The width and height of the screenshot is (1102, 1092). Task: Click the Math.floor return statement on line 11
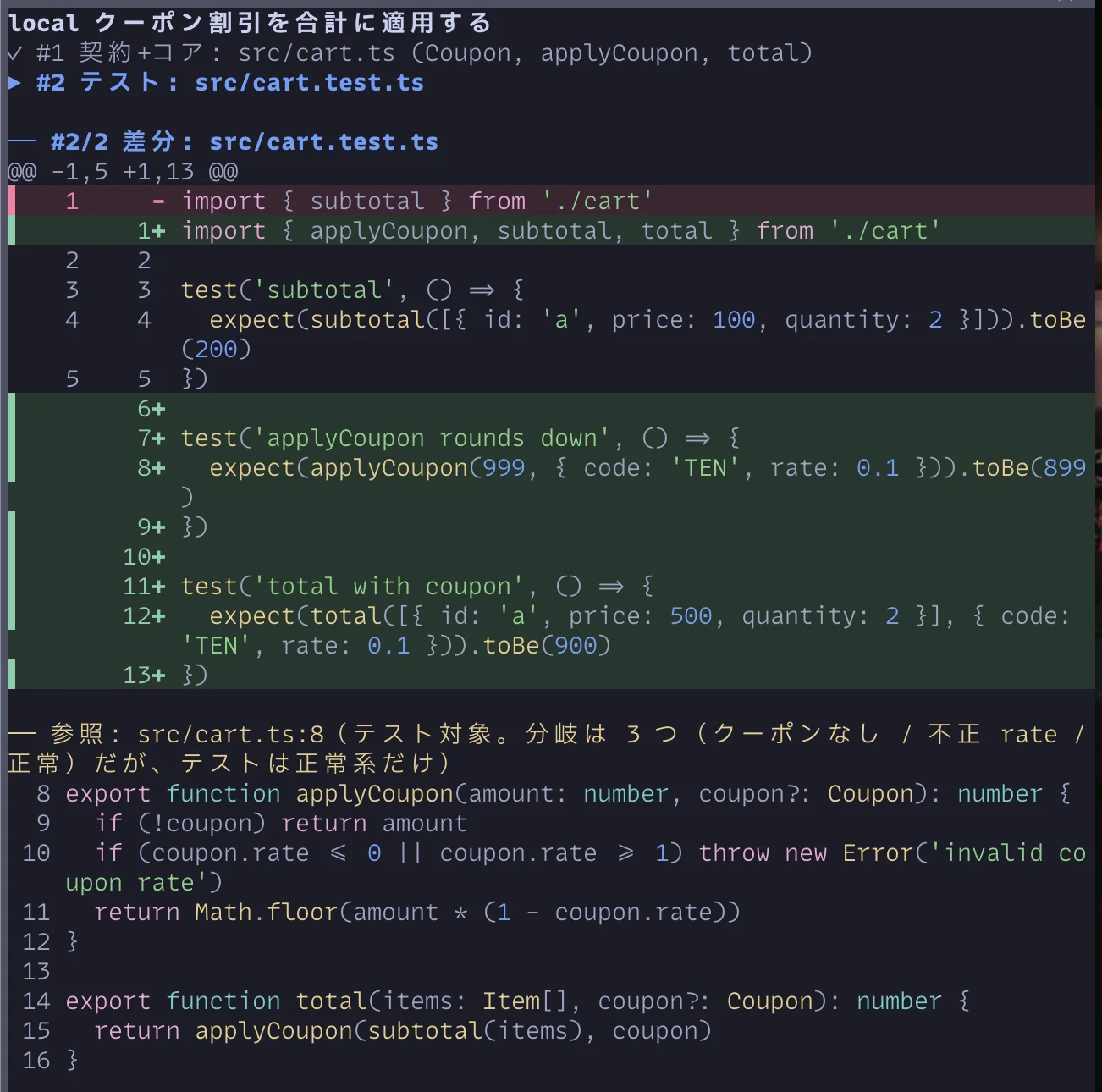[418, 913]
